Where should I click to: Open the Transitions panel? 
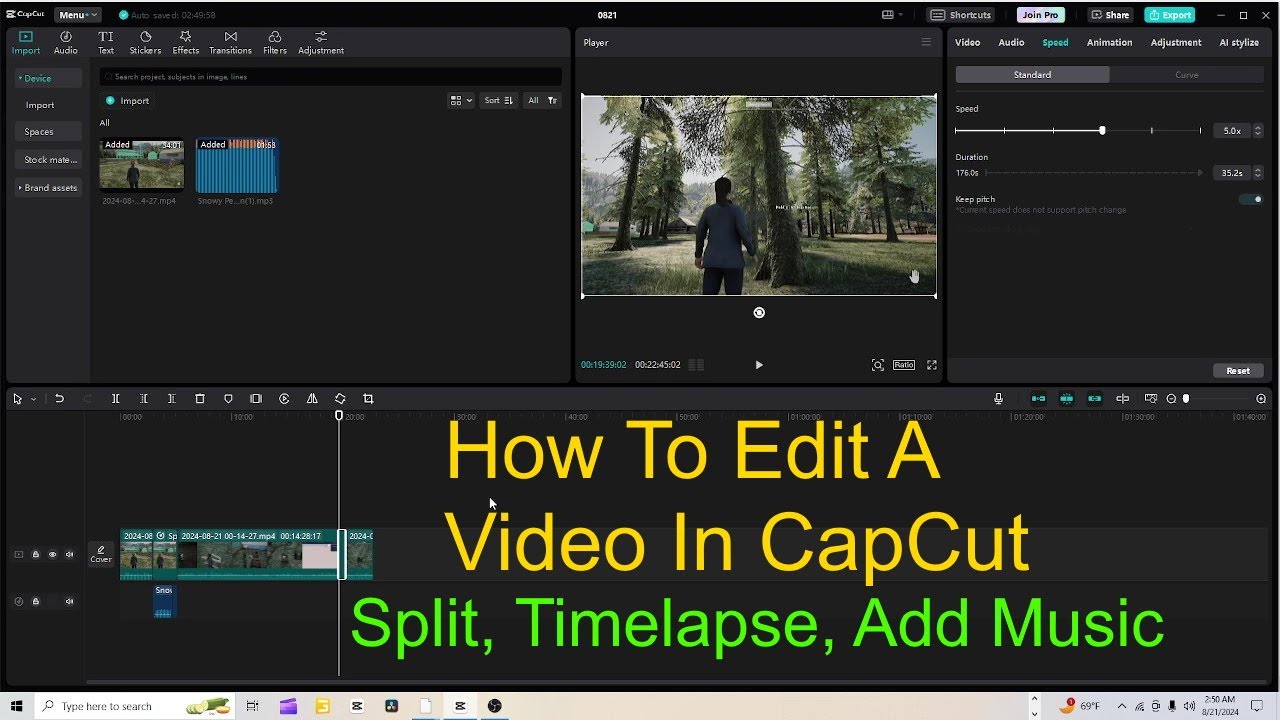pos(230,42)
